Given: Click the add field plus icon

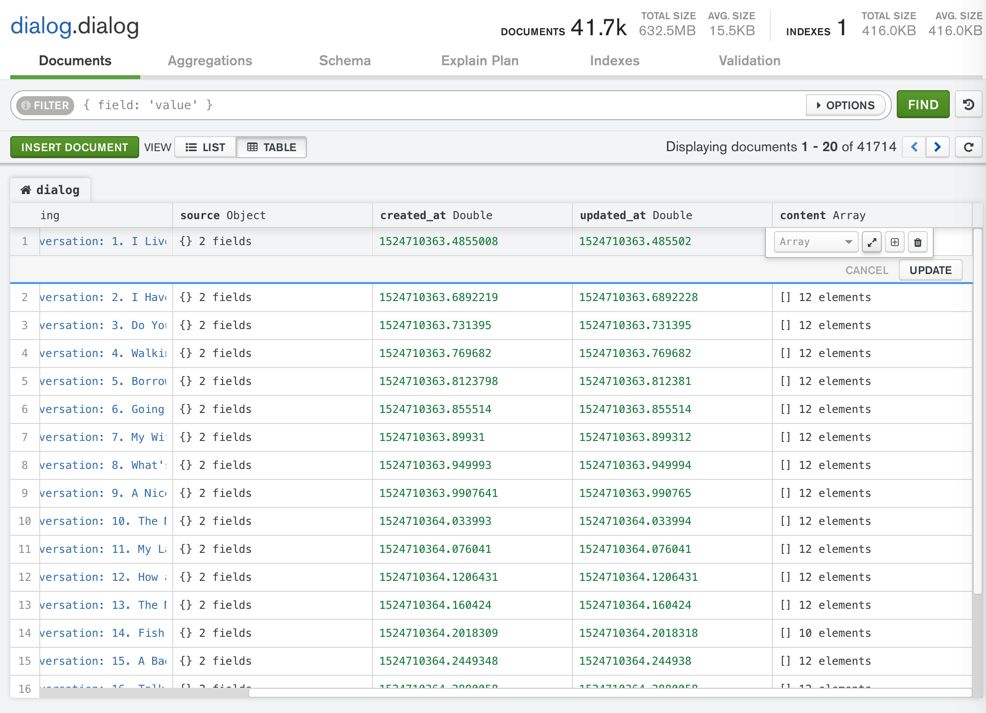Looking at the screenshot, I should click(x=895, y=242).
